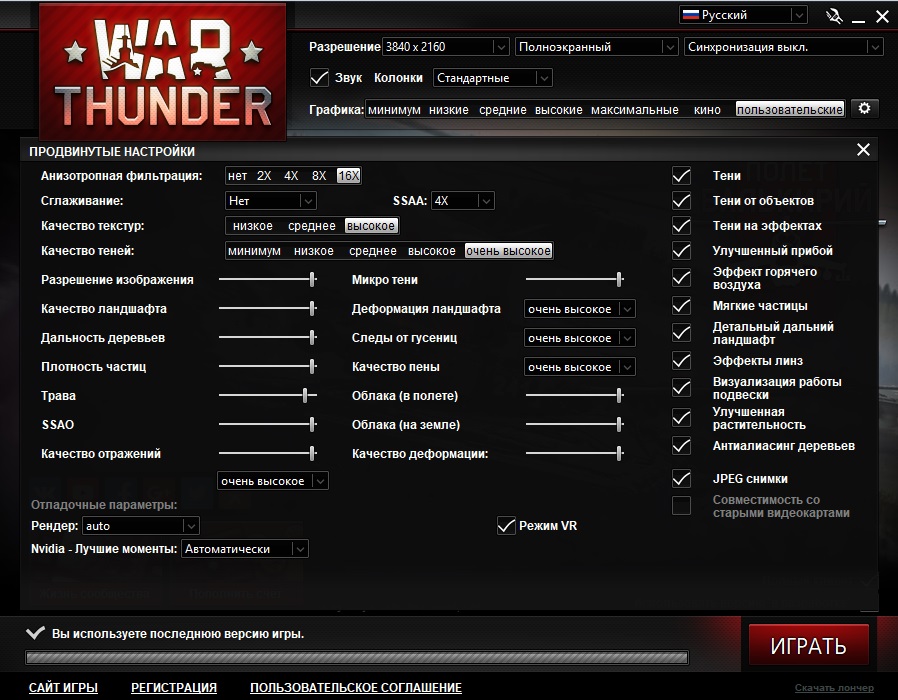Open the advanced graphics gear settings
Screen dimensions: 898x700
(x=864, y=108)
